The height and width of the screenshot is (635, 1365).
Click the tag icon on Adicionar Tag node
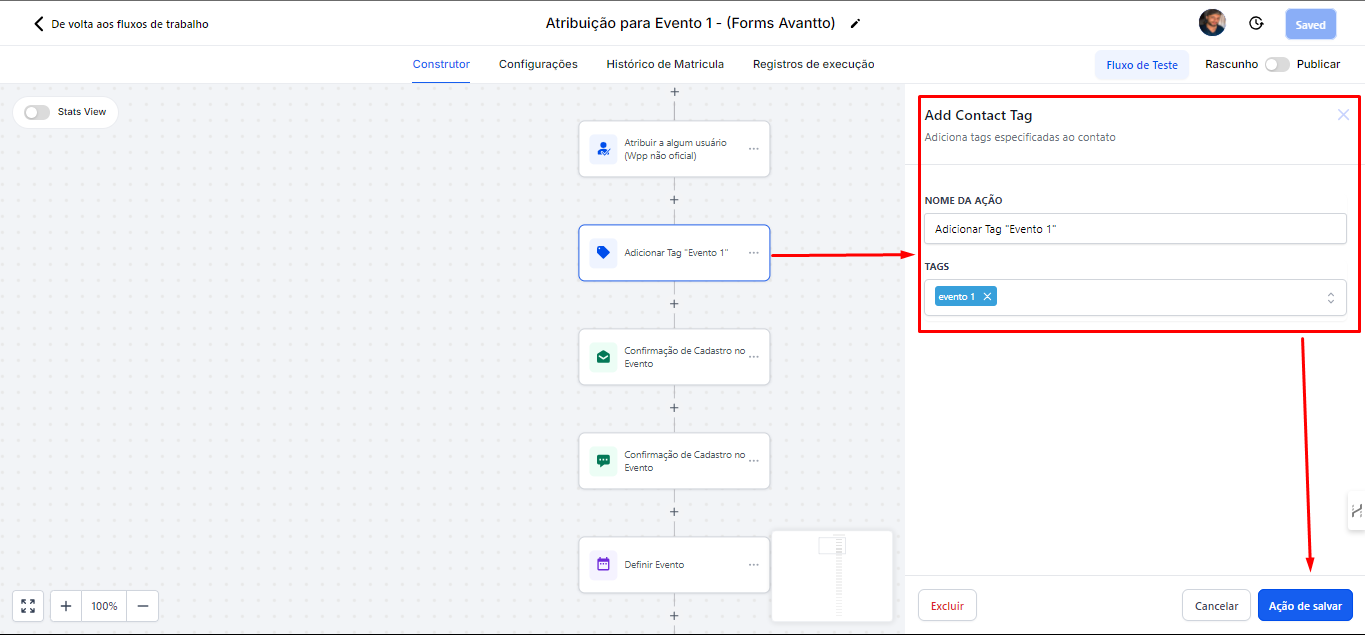(x=603, y=253)
